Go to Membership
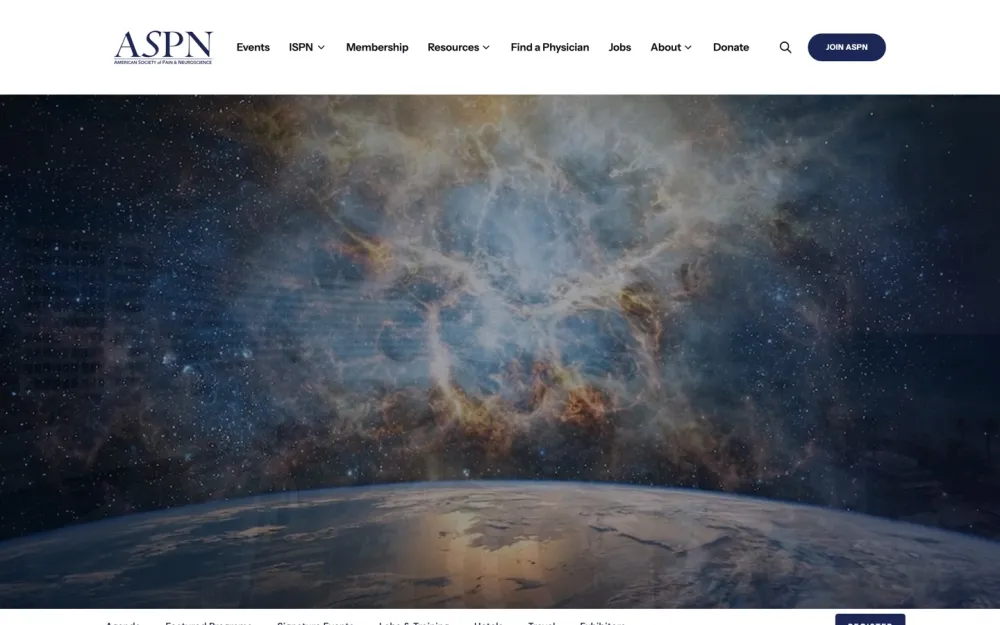The height and width of the screenshot is (625, 1000). coord(377,47)
